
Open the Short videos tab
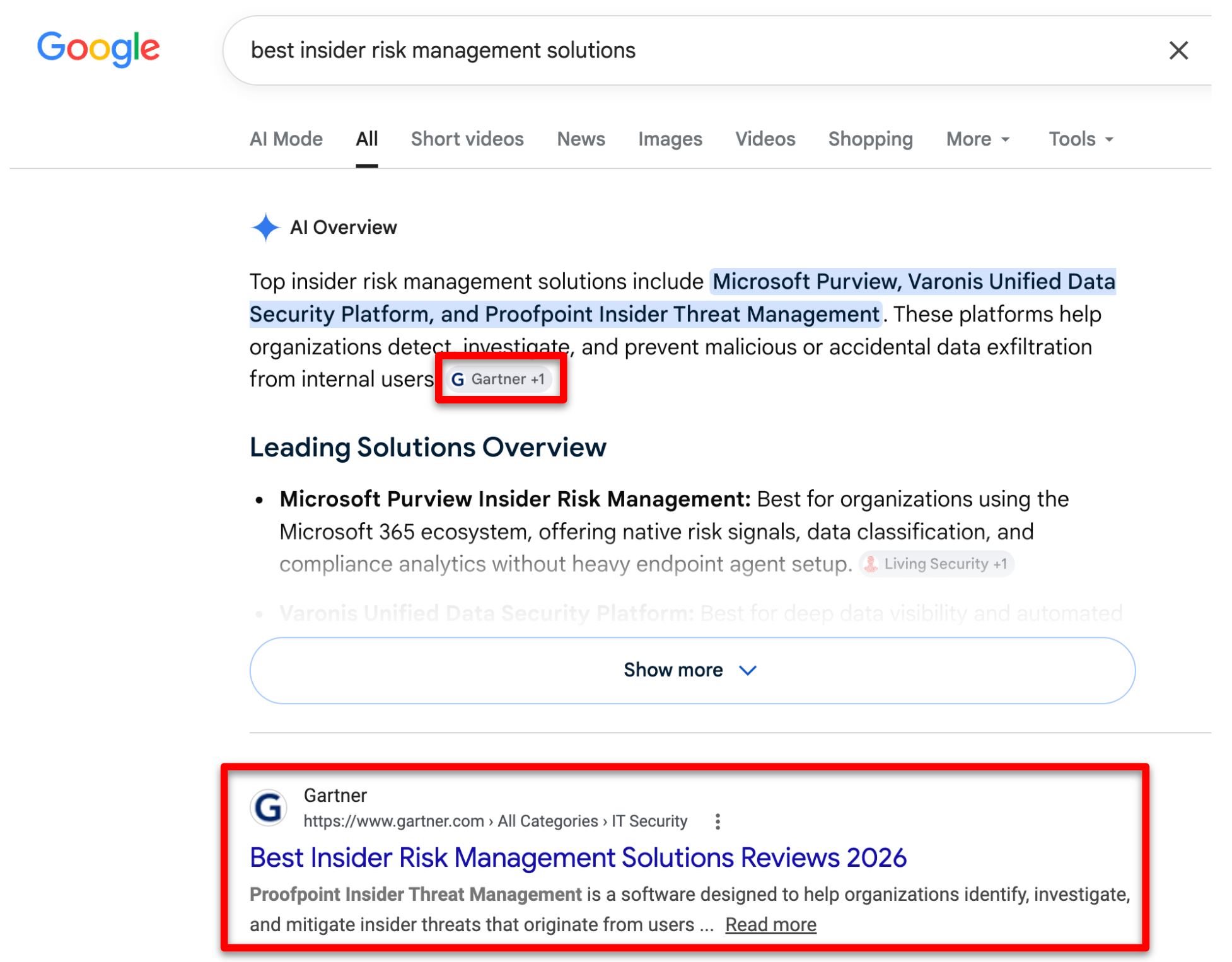pyautogui.click(x=467, y=139)
